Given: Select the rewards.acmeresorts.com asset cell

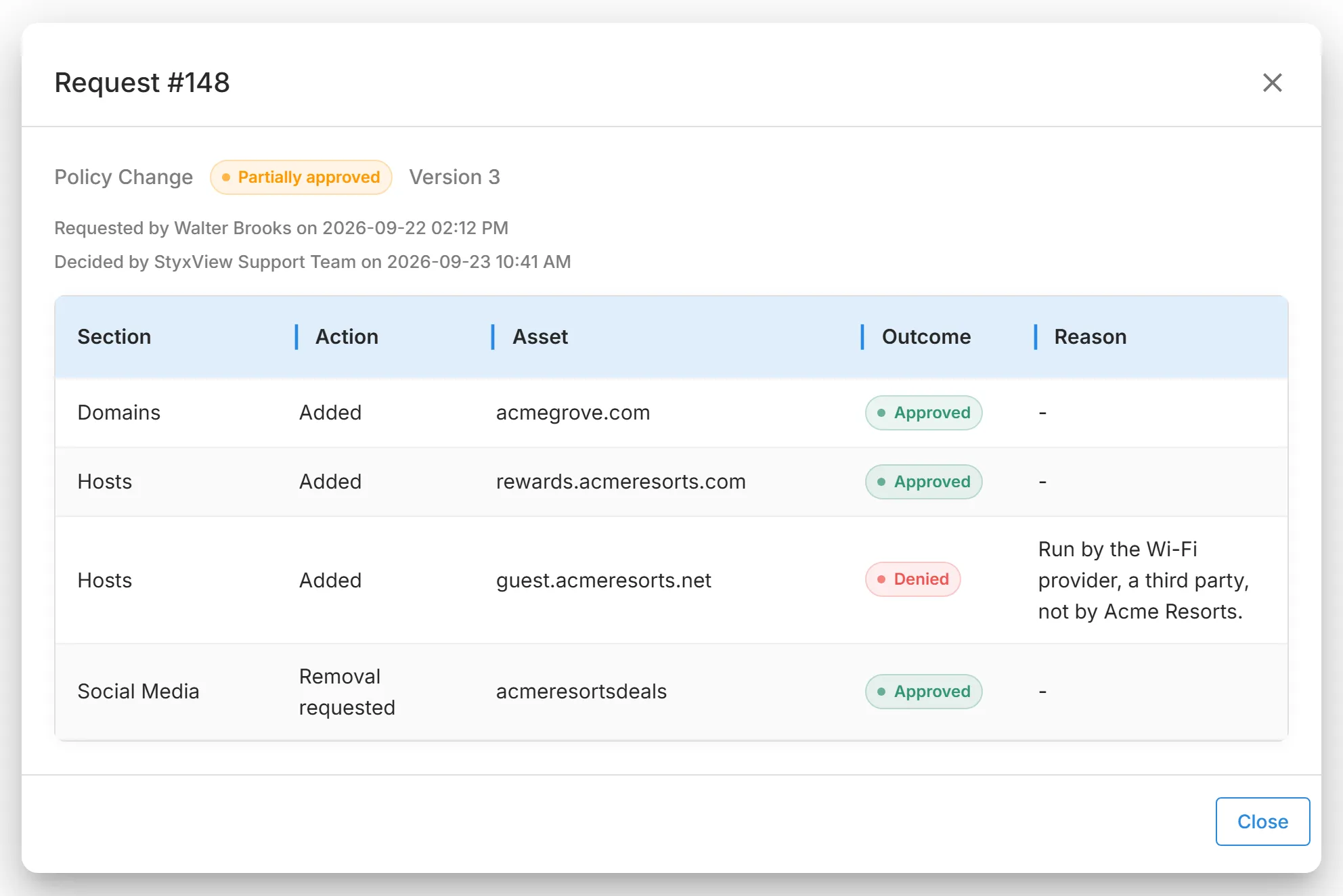Looking at the screenshot, I should point(621,482).
